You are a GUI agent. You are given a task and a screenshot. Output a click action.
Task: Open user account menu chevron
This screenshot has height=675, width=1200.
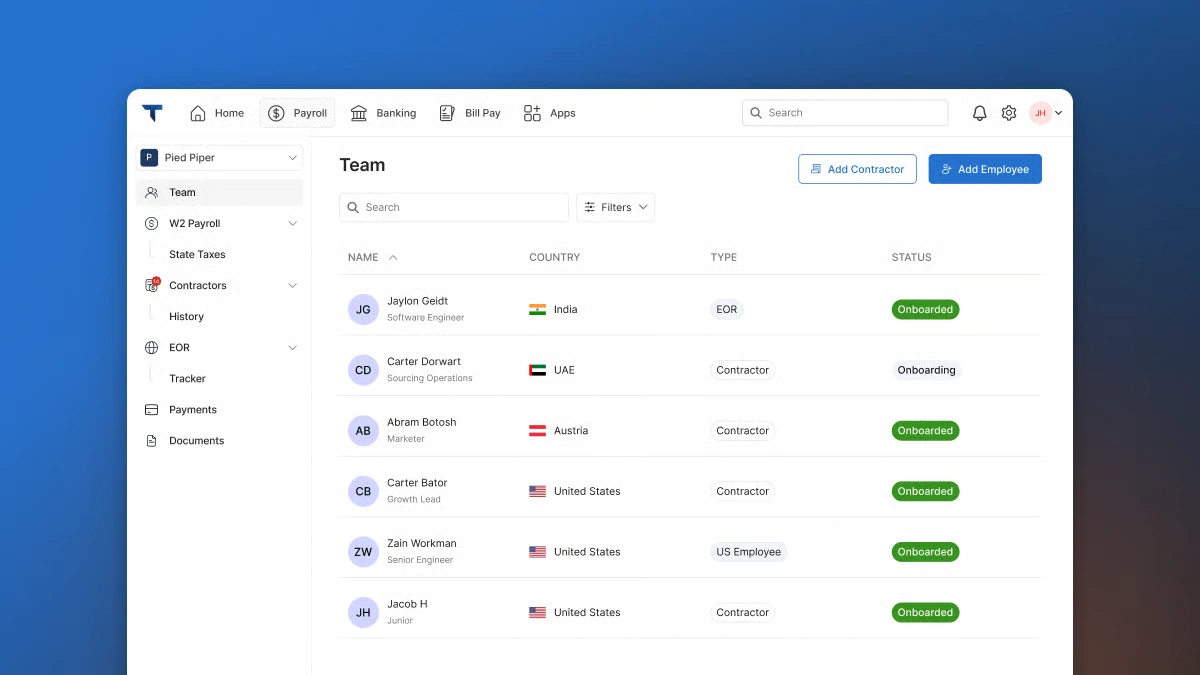pos(1059,113)
